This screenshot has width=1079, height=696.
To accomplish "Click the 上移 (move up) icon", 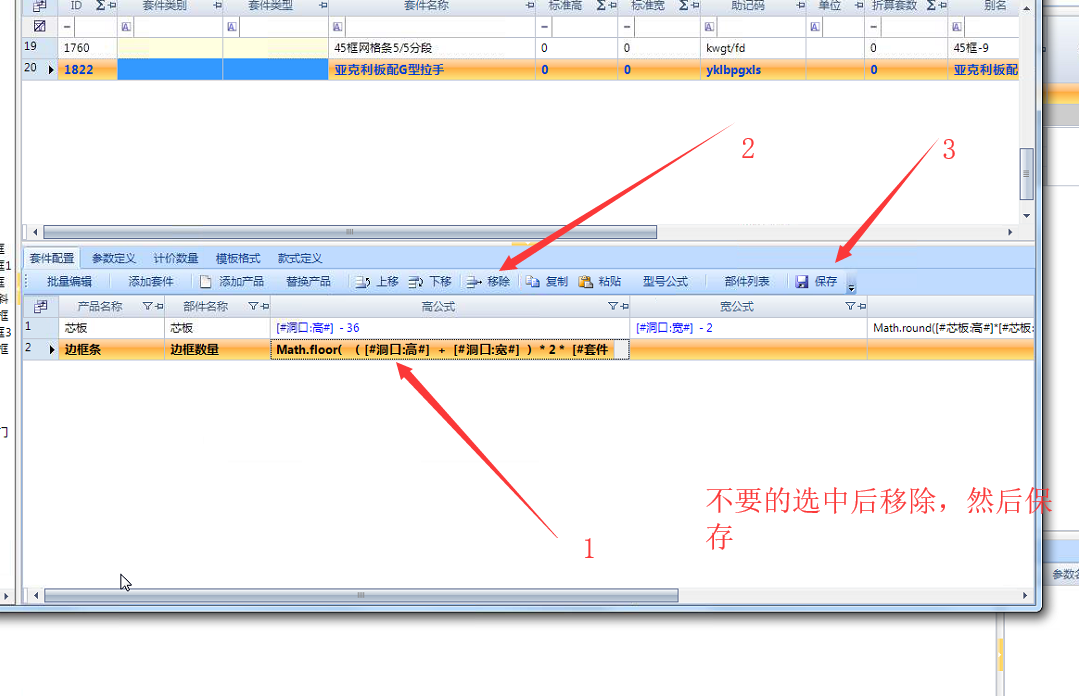I will [363, 282].
